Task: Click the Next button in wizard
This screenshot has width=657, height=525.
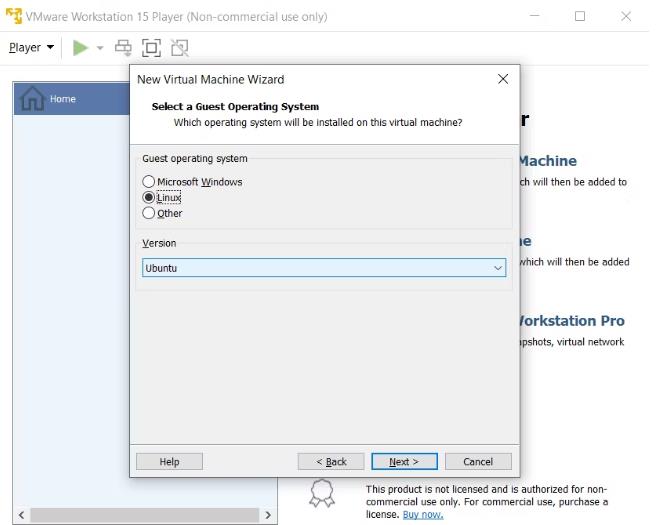Action: coord(404,461)
